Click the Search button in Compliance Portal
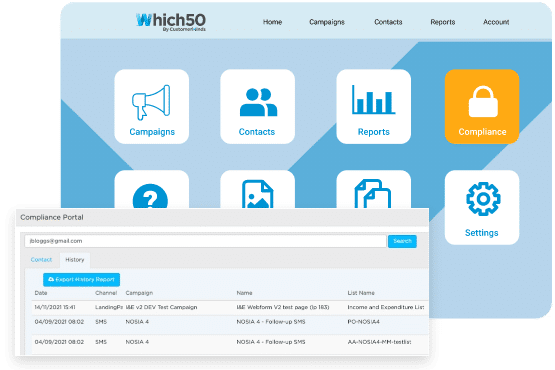The width and height of the screenshot is (555, 370). coord(402,241)
